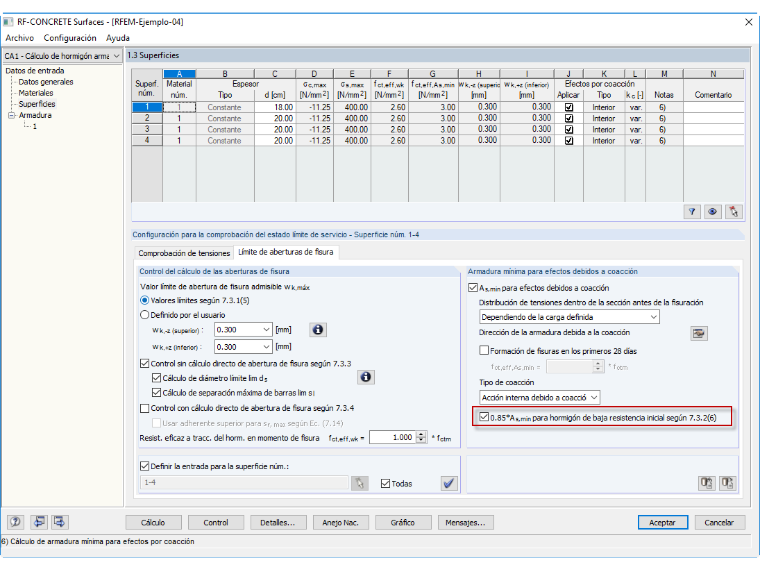Open the Ayuda menu
Image resolution: width=760 pixels, height=570 pixels.
[118, 38]
